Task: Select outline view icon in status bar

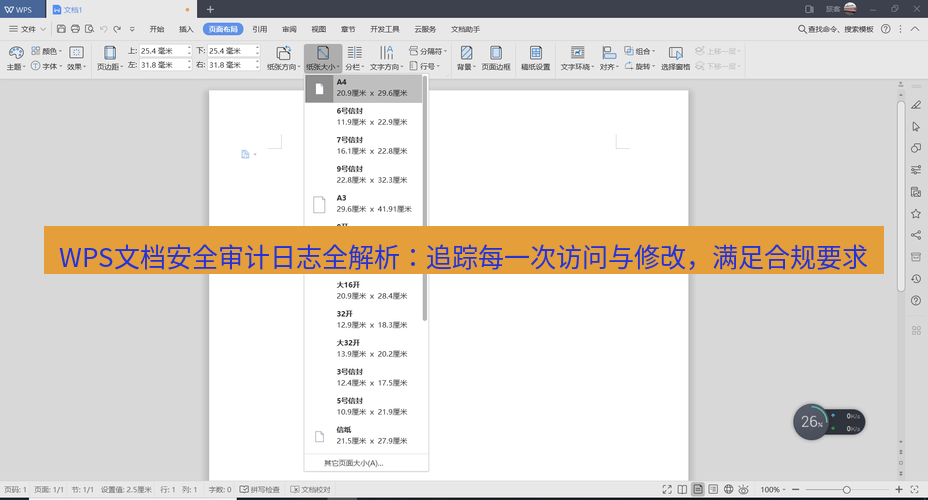Action: (x=713, y=489)
